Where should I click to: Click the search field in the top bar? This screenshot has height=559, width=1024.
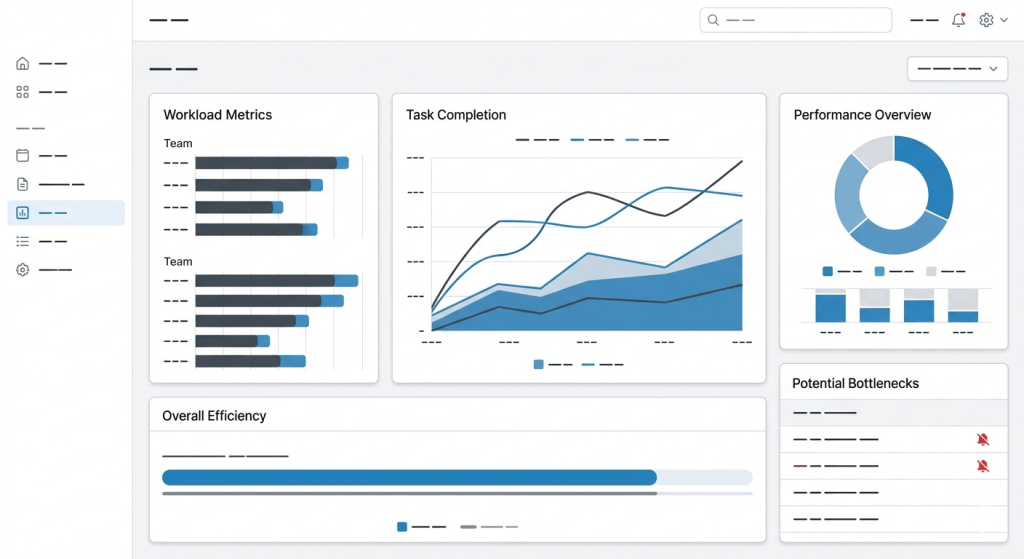coord(795,20)
